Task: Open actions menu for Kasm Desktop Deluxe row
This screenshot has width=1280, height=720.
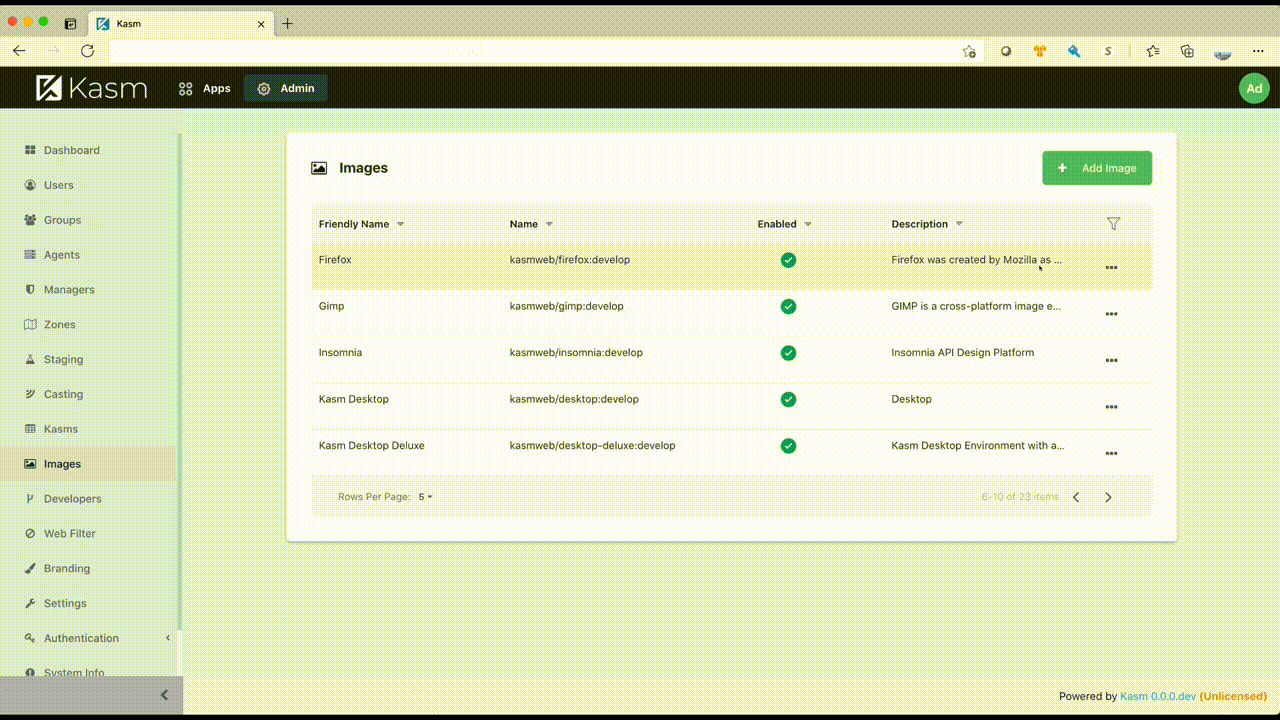Action: point(1111,453)
